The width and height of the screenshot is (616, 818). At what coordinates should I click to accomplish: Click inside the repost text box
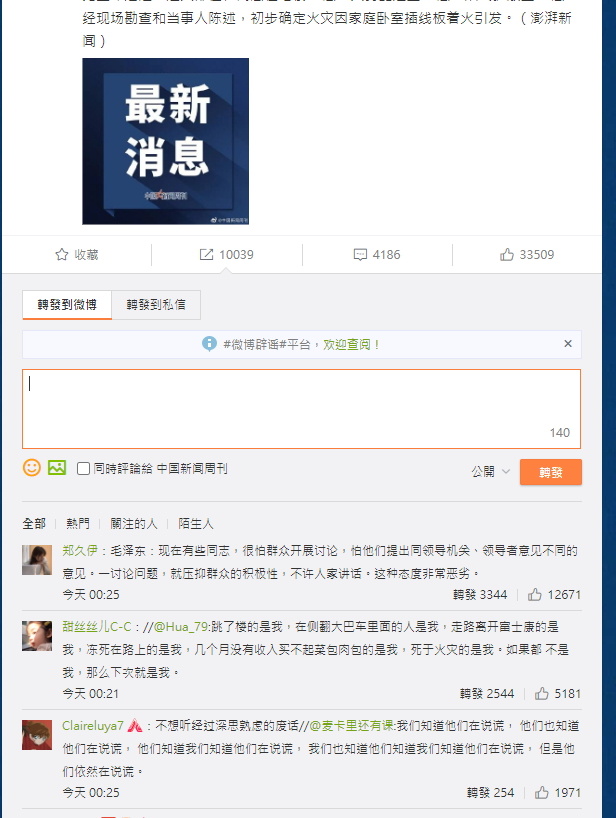pyautogui.click(x=301, y=409)
